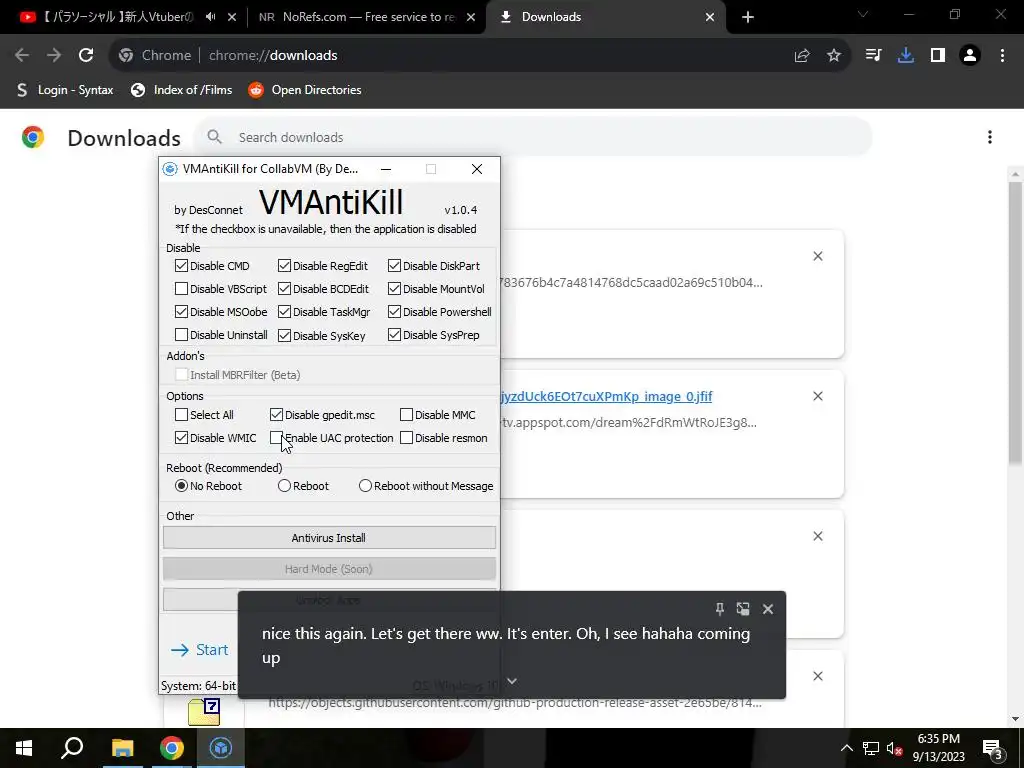Click the Chrome taskbar icon
The image size is (1024, 768).
point(172,748)
